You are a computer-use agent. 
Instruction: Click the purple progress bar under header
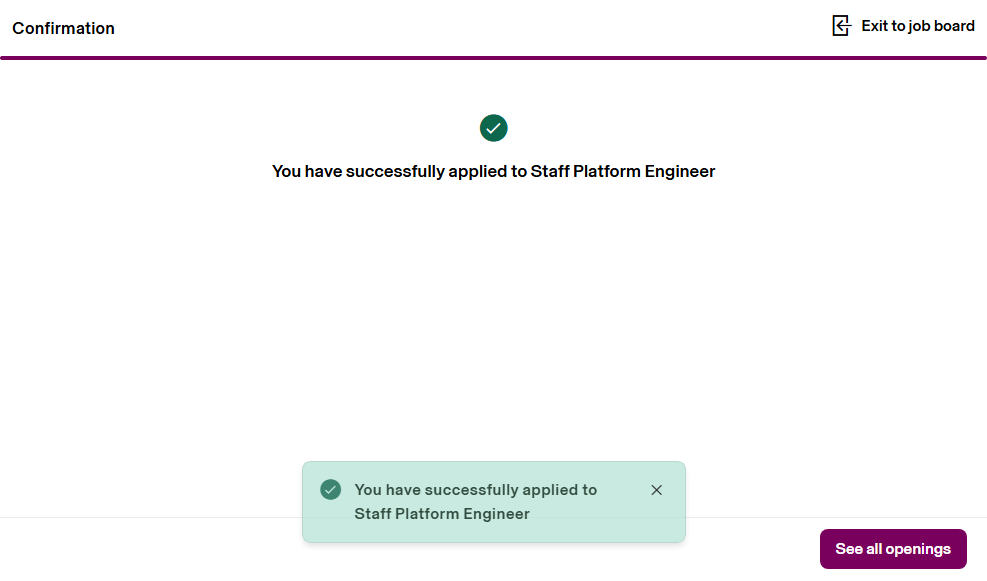[493, 58]
